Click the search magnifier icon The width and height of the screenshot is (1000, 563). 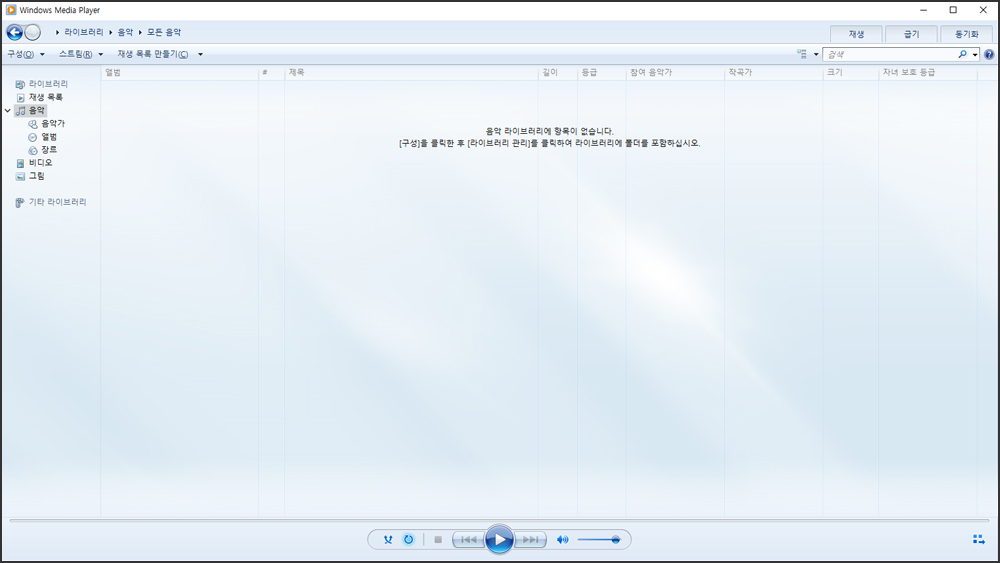point(962,55)
